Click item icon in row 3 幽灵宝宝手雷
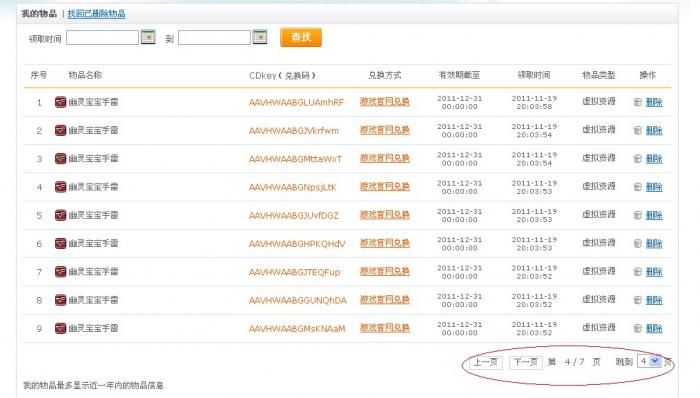700x398 pixels. (x=60, y=158)
